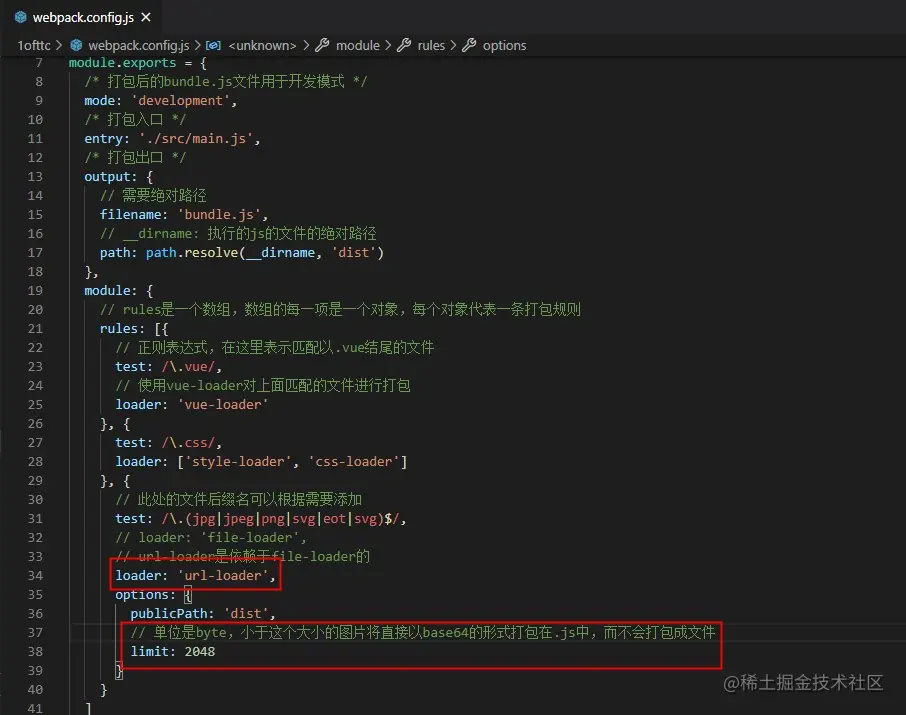Click the base64 comment on line 37
Screen dimensions: 906x715
point(423,632)
